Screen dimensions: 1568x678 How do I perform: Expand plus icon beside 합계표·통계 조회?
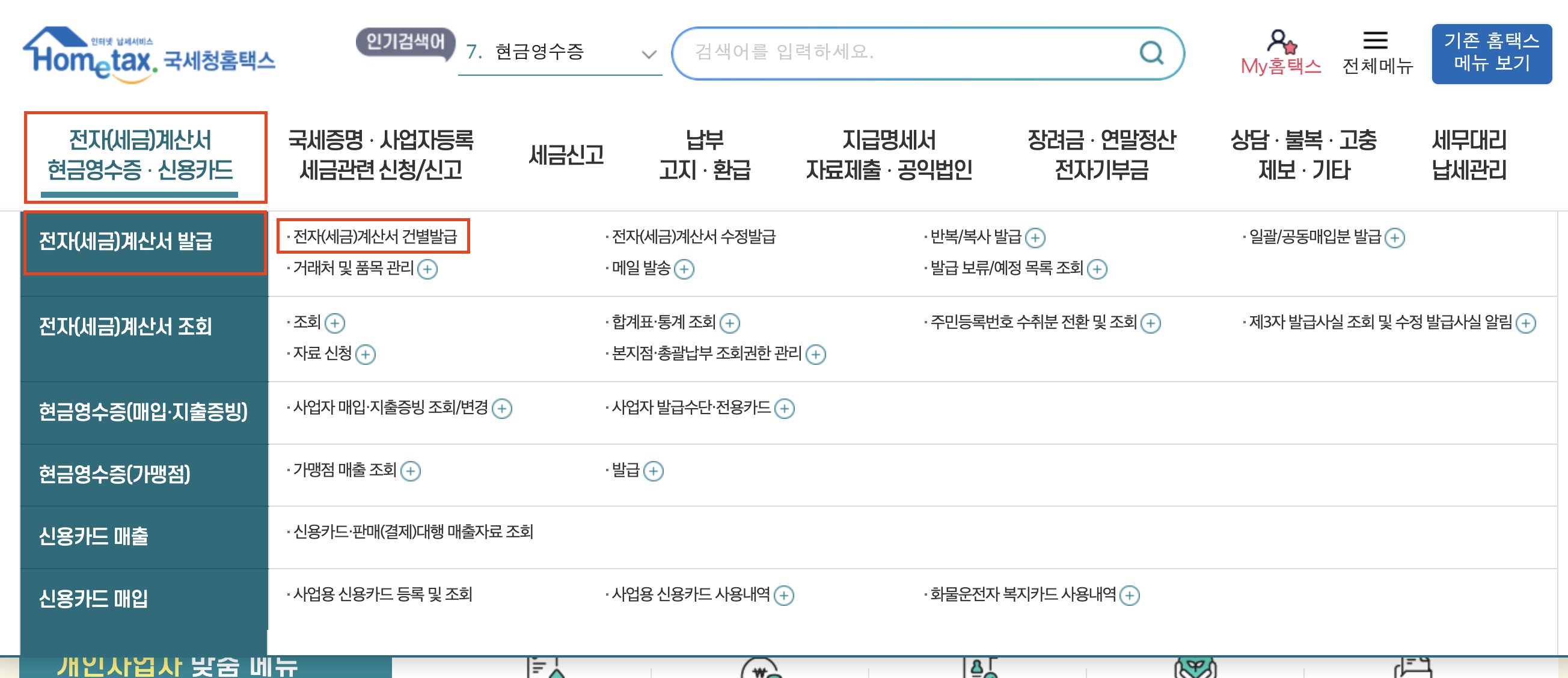click(x=729, y=323)
